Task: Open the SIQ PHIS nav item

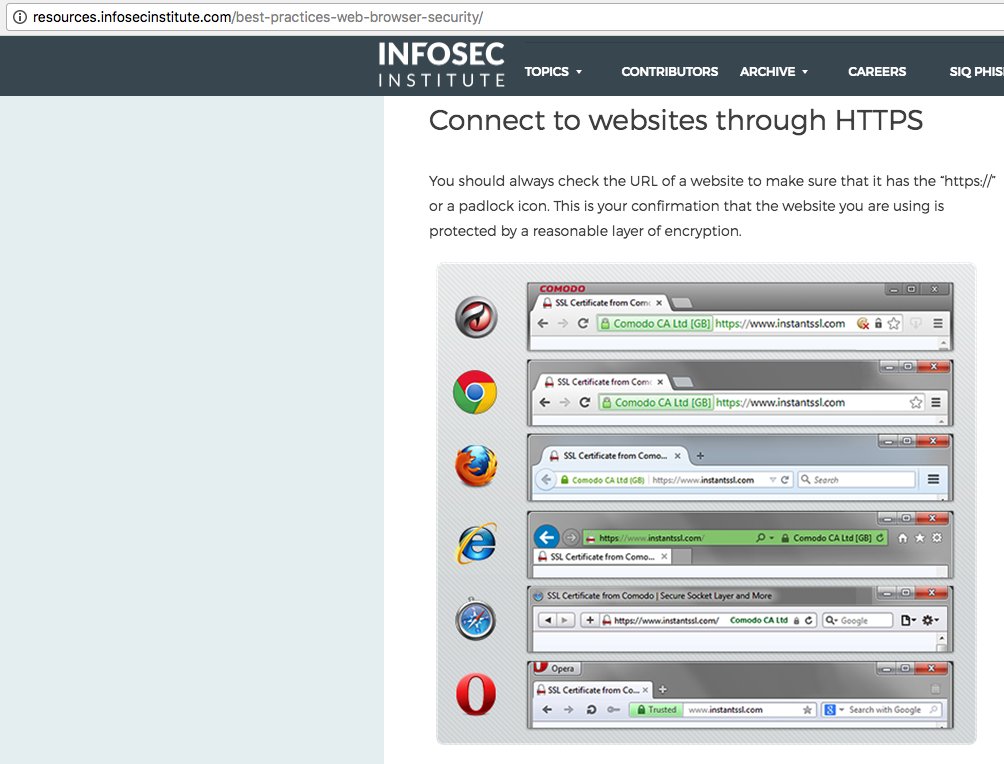Action: (976, 72)
